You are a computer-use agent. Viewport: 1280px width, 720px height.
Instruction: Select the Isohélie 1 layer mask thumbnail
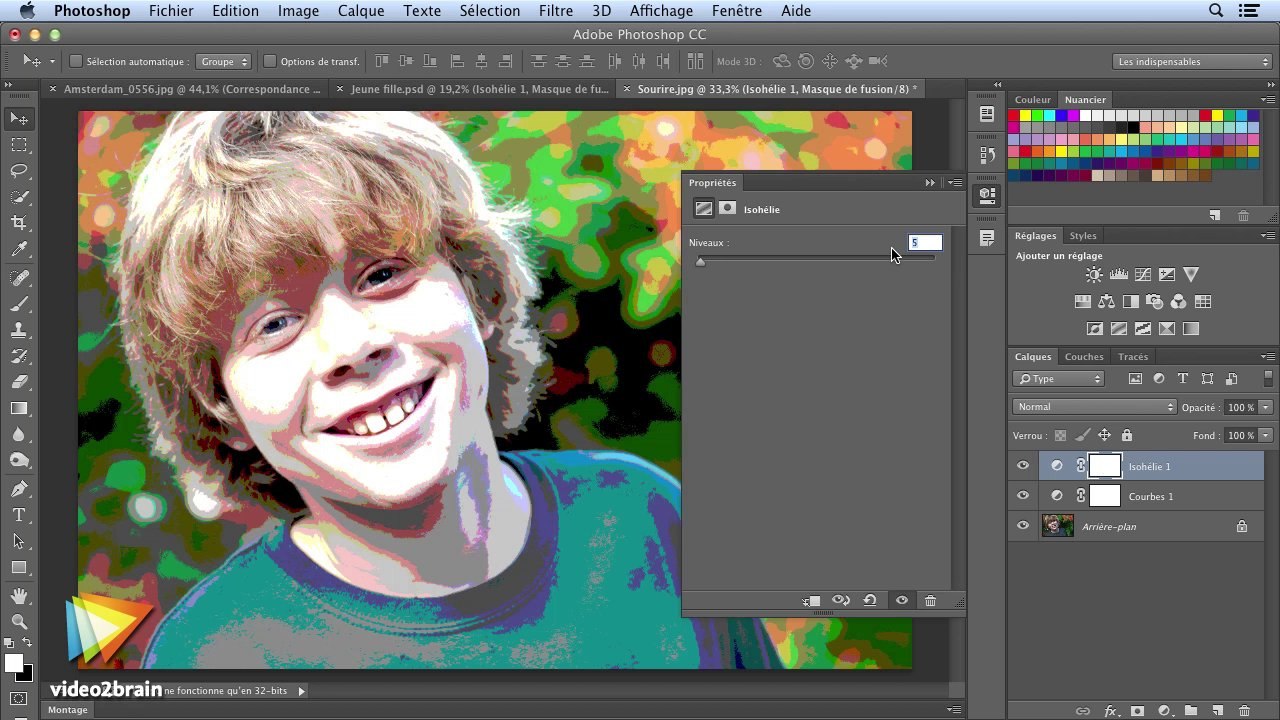pos(1105,466)
